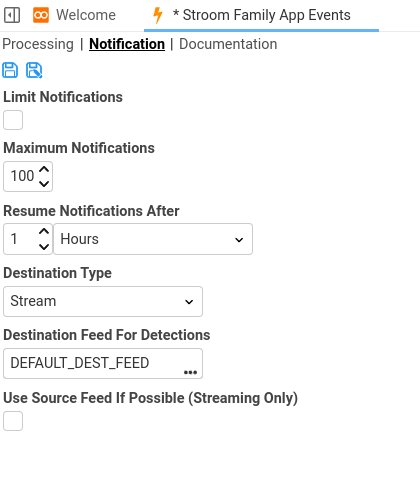
Task: Click the Save As icon
Action: click(x=34, y=70)
